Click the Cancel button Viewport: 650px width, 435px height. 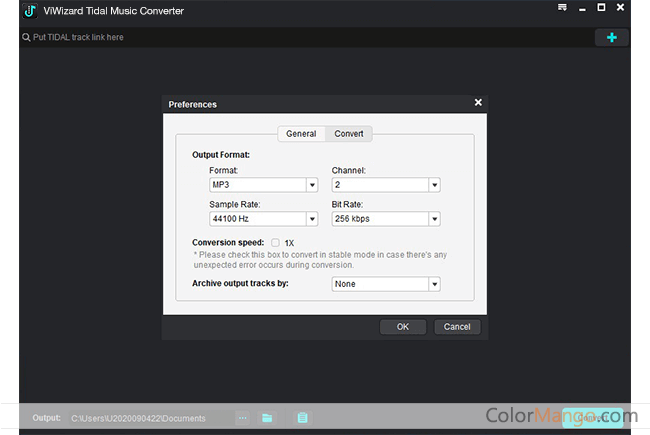tap(457, 327)
